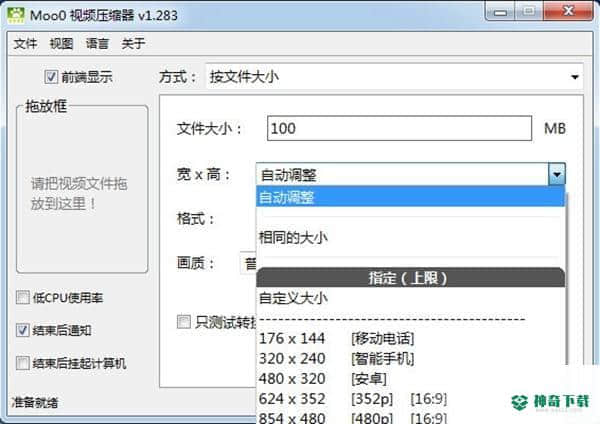
Task: Select 854 x 480 [480p] resolution
Action: pos(410,417)
